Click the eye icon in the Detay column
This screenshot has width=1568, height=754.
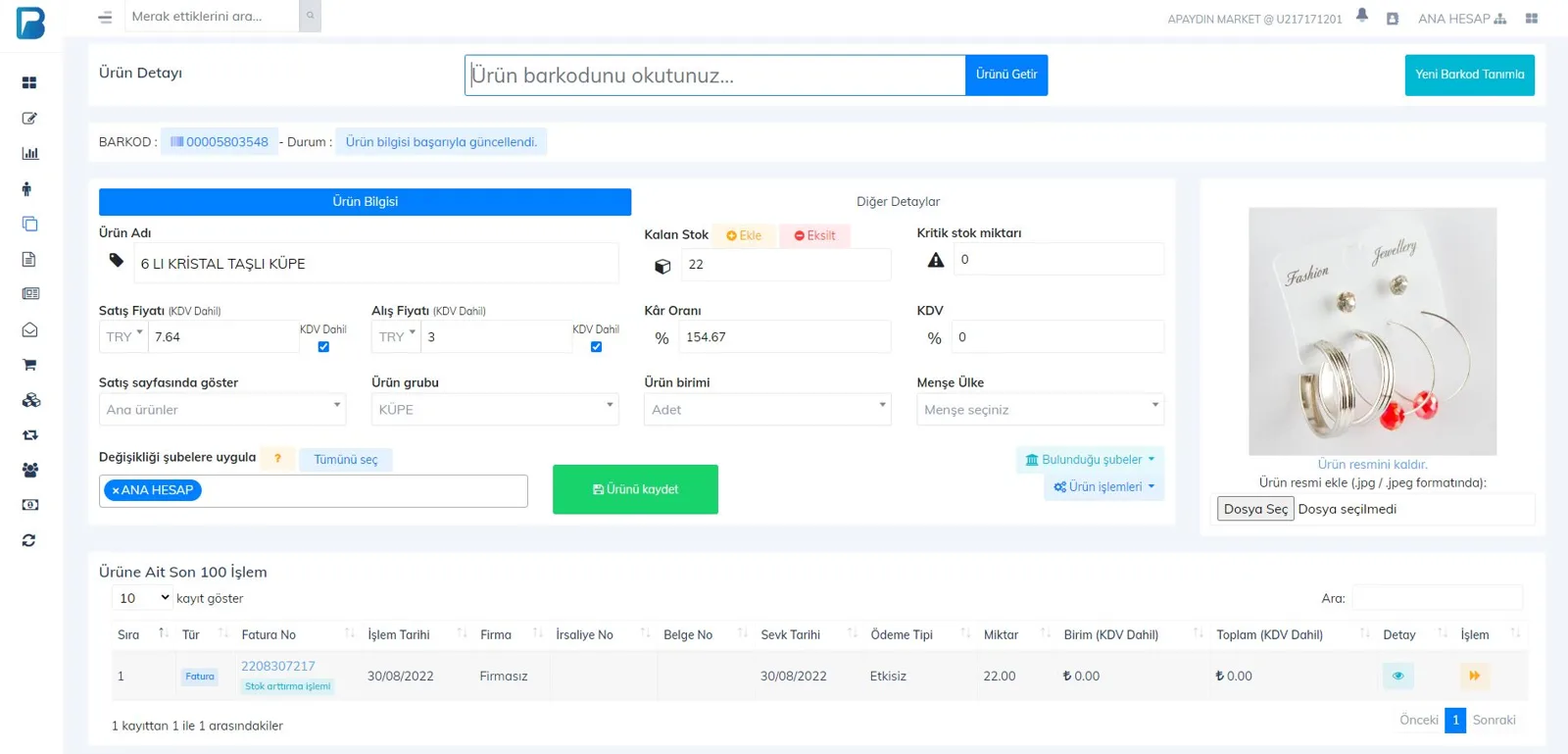1398,676
